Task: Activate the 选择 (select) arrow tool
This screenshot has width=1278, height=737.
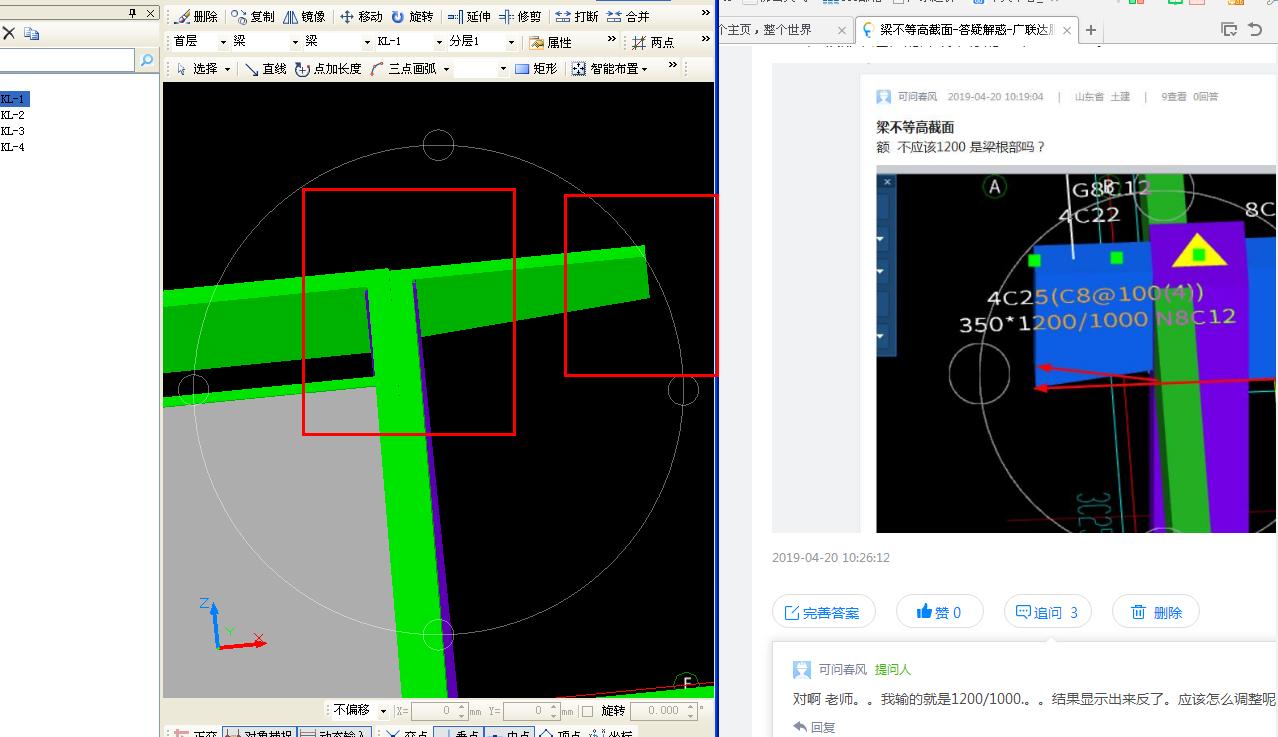Action: pyautogui.click(x=197, y=69)
